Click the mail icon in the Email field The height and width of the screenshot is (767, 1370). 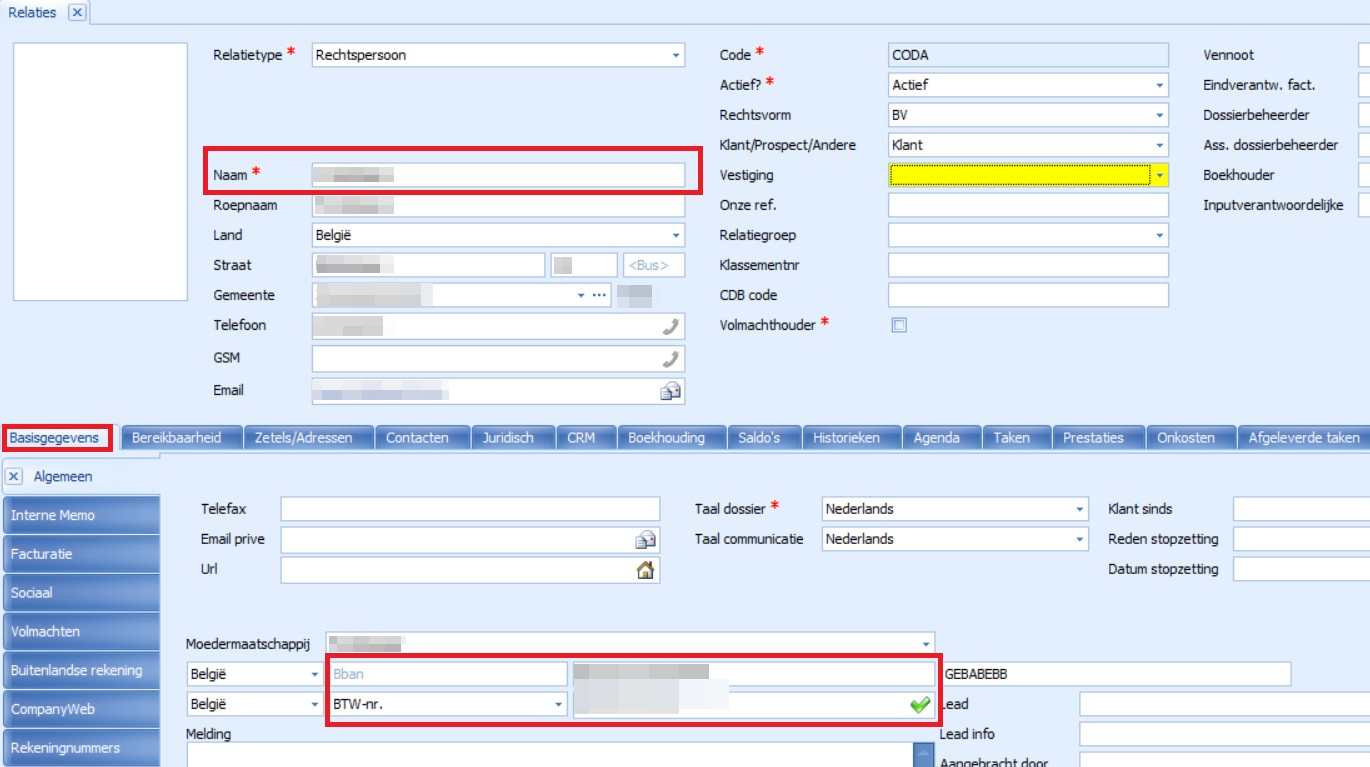671,391
